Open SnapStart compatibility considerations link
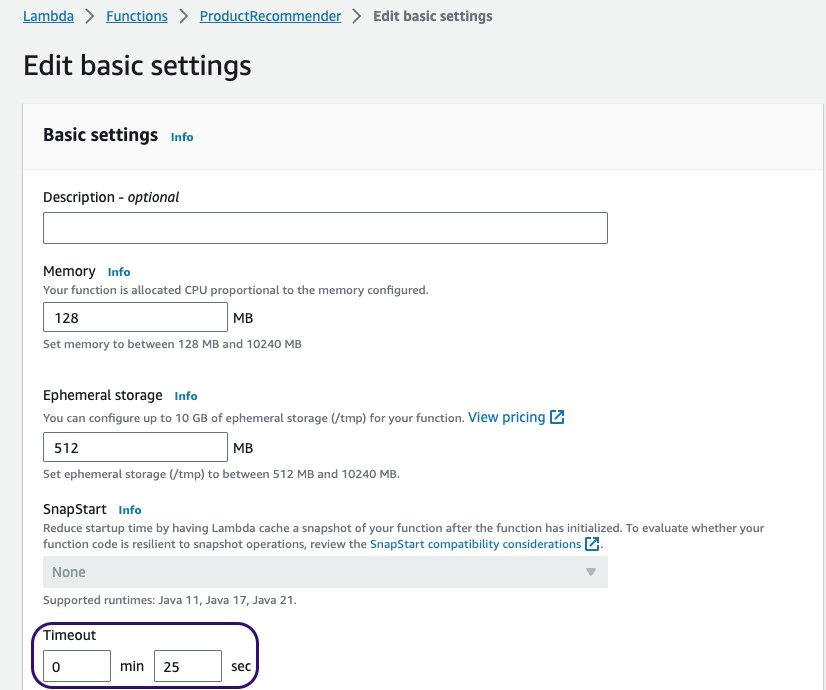 [x=475, y=544]
